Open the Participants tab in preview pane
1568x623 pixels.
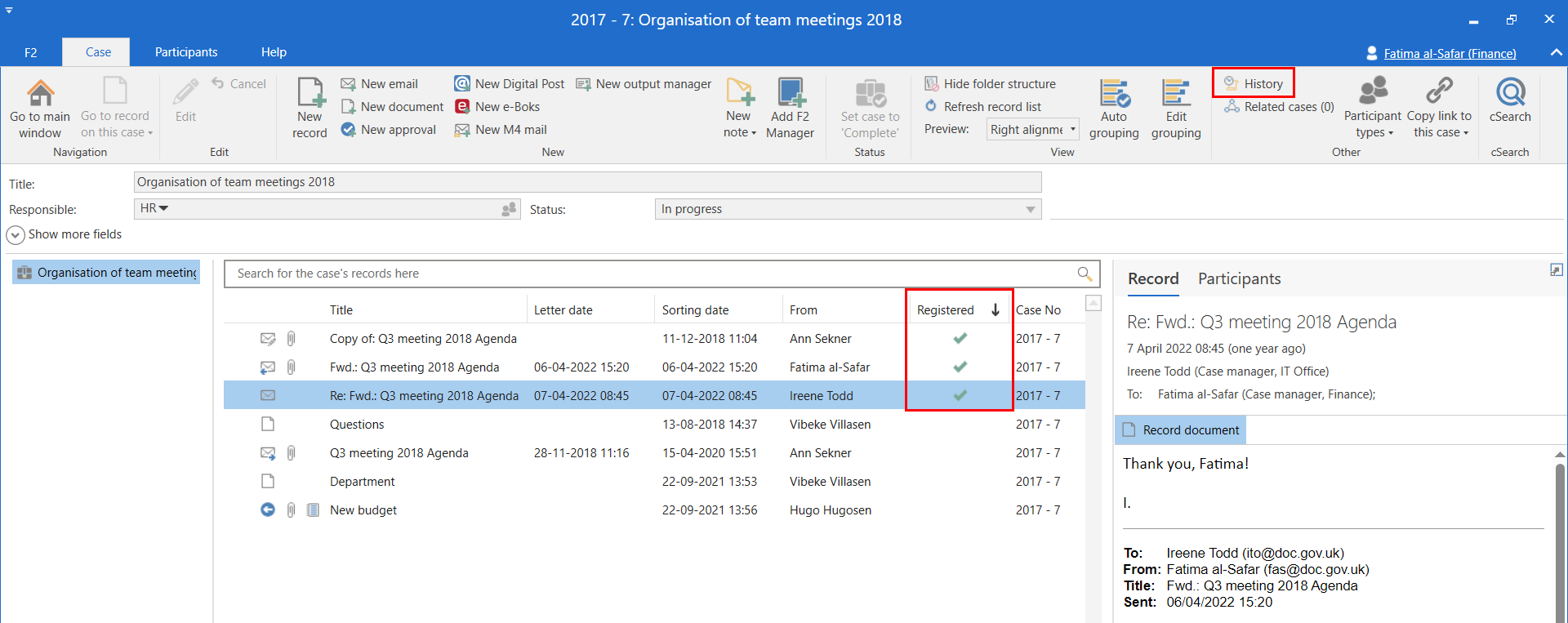(1239, 279)
